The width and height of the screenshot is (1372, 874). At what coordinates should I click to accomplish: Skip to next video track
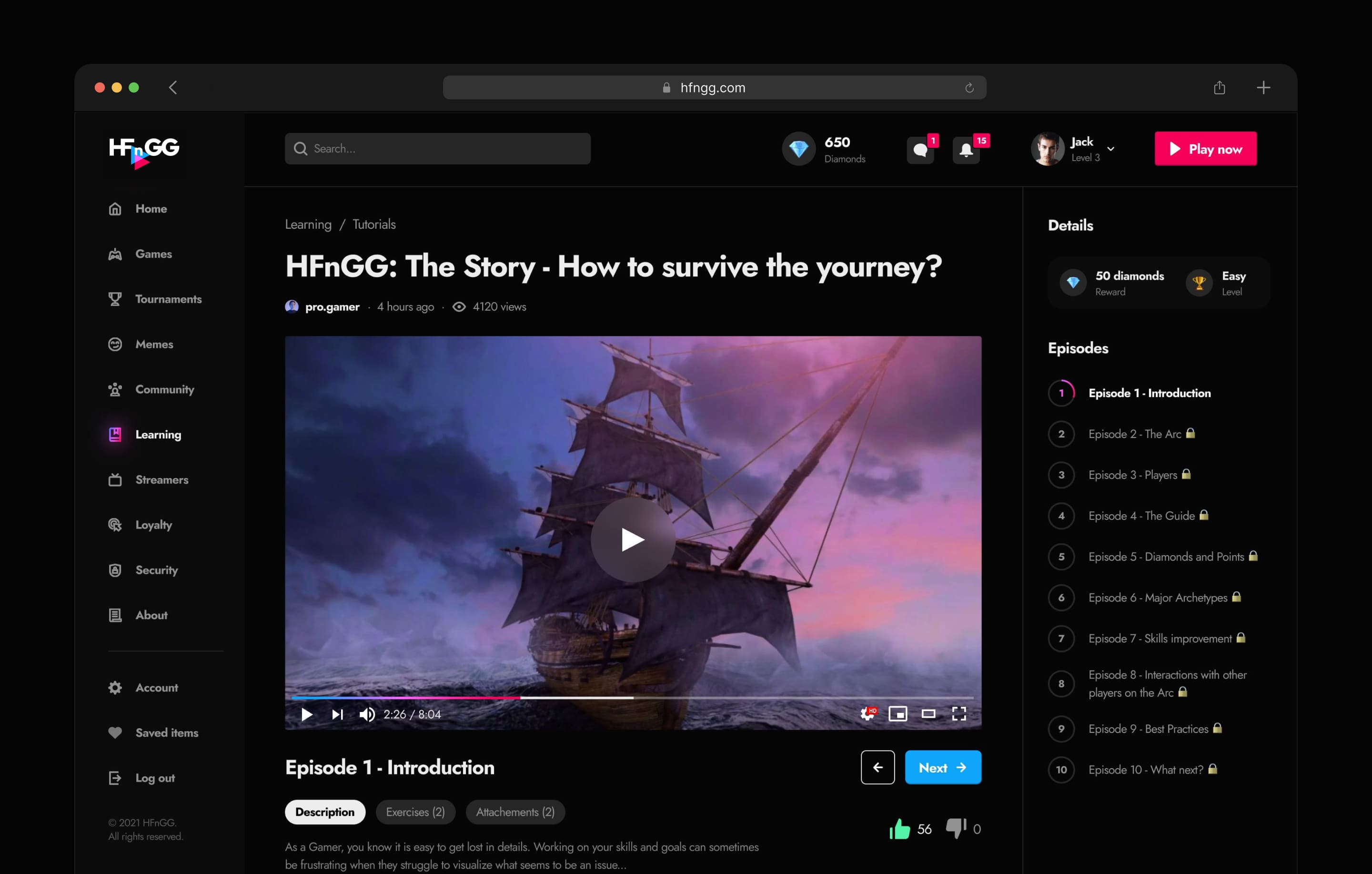pyautogui.click(x=337, y=714)
